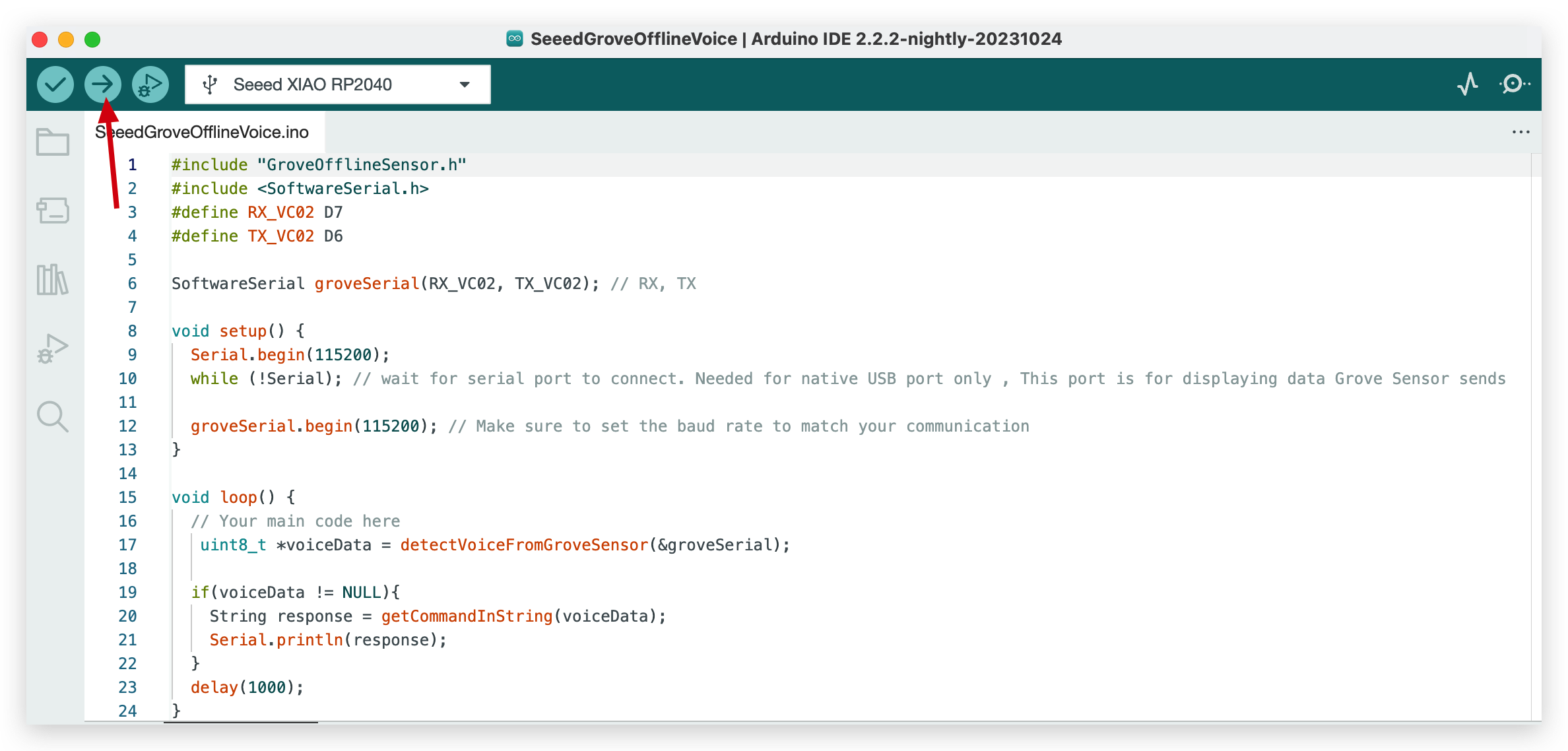Click the "Your main code here" comment
1568x751 pixels.
tap(296, 521)
